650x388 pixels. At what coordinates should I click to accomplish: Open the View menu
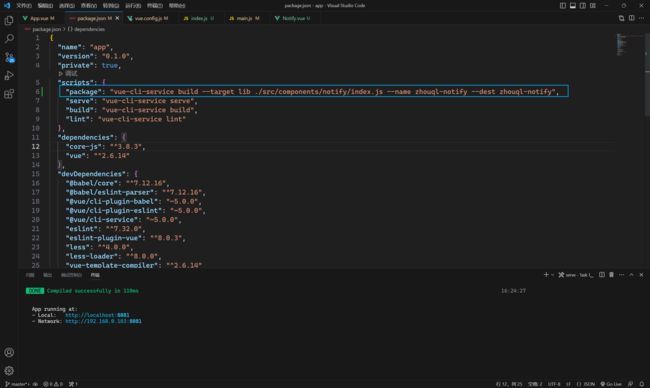tap(88, 6)
